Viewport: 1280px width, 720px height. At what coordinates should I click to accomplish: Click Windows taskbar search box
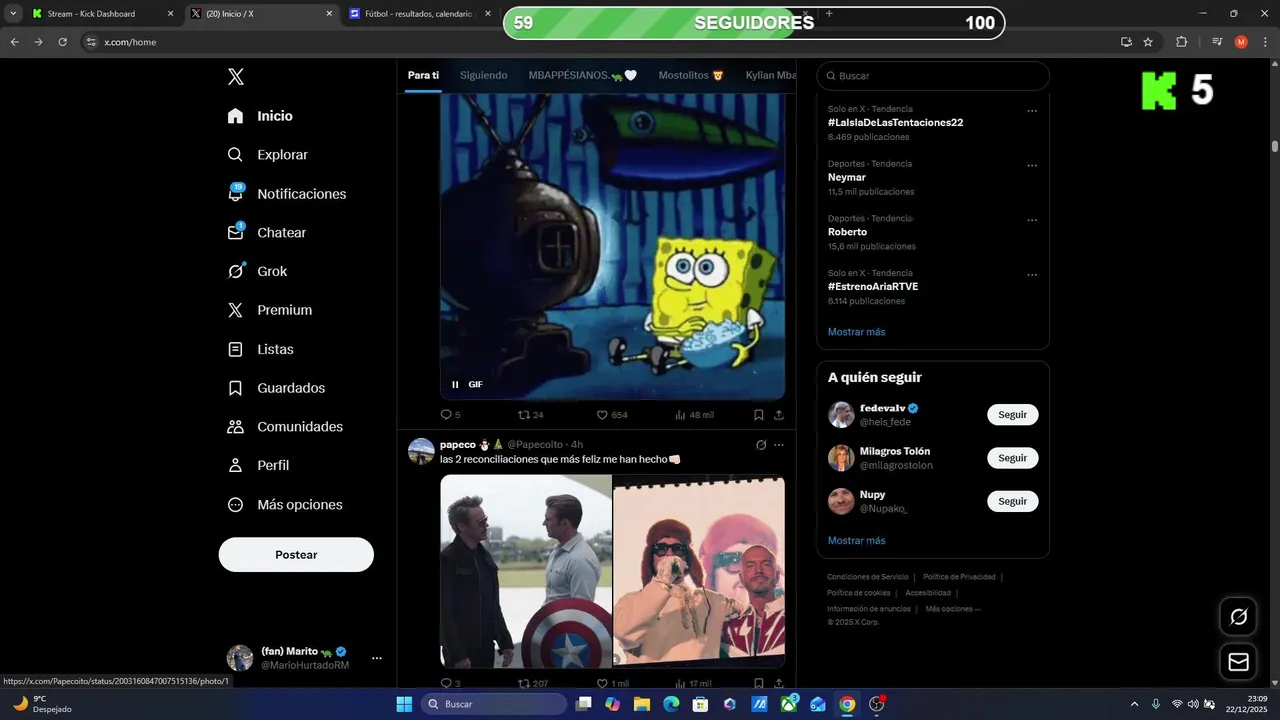[x=494, y=704]
